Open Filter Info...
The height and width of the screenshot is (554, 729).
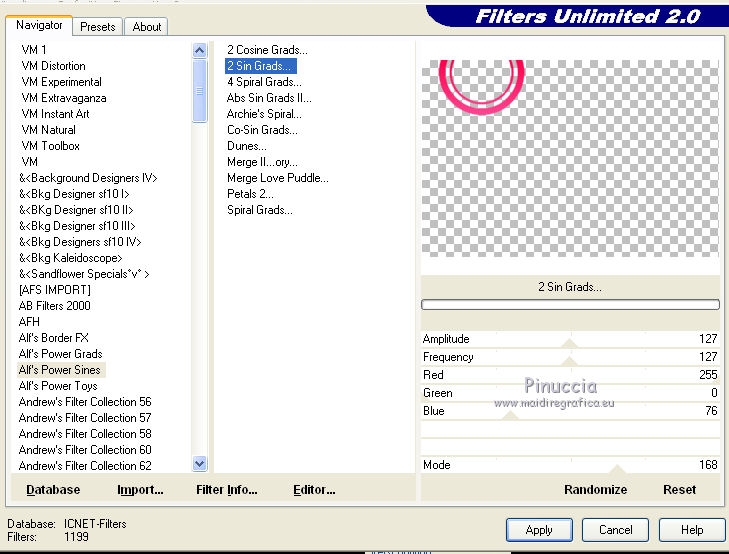226,490
